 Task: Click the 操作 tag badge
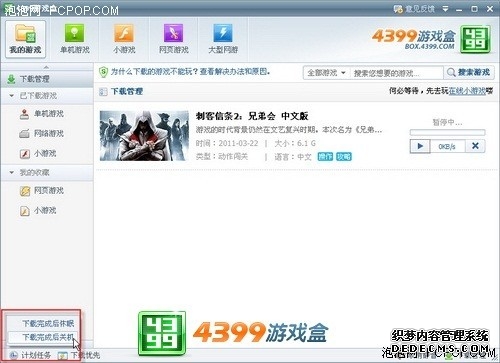tap(325, 156)
